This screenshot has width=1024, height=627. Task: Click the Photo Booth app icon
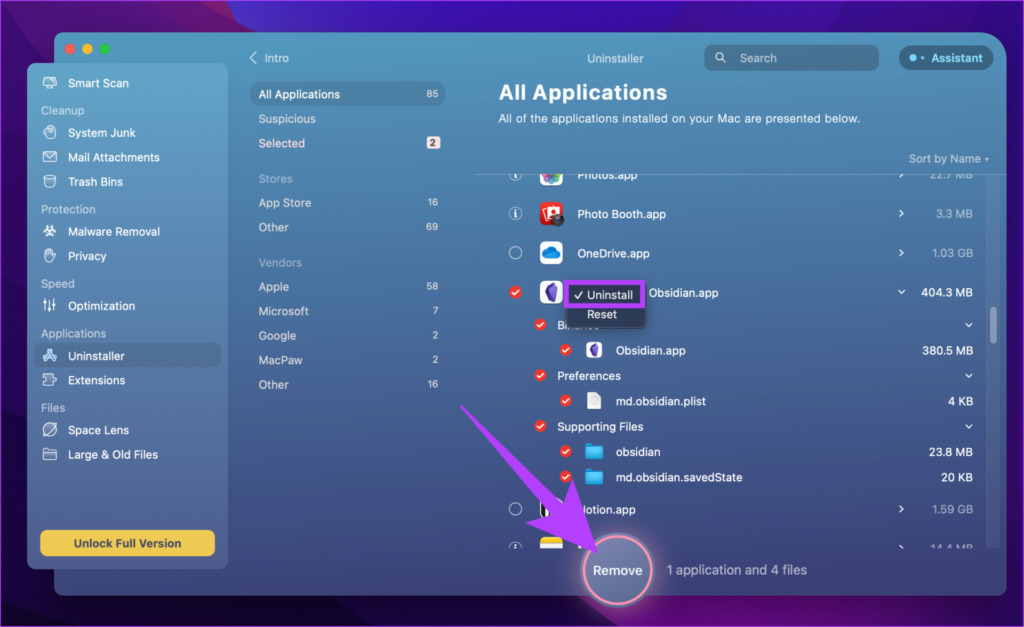click(x=551, y=214)
